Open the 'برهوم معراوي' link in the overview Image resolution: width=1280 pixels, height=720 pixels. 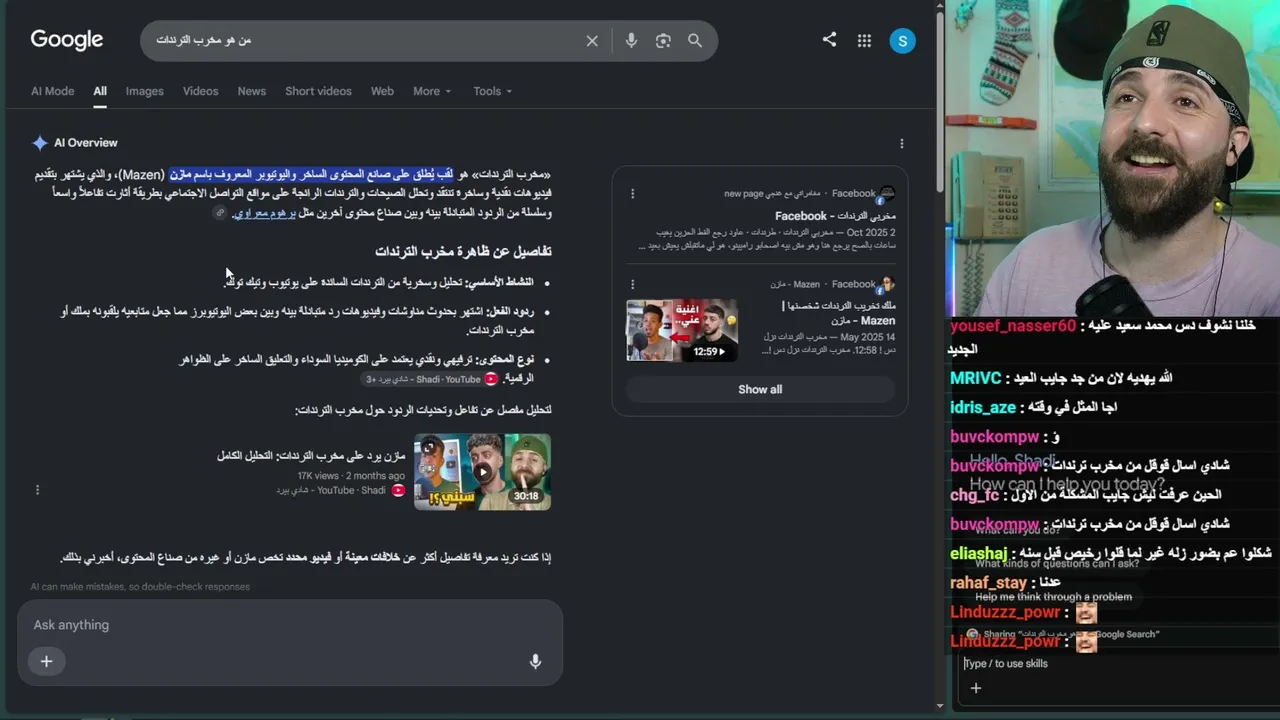point(264,213)
